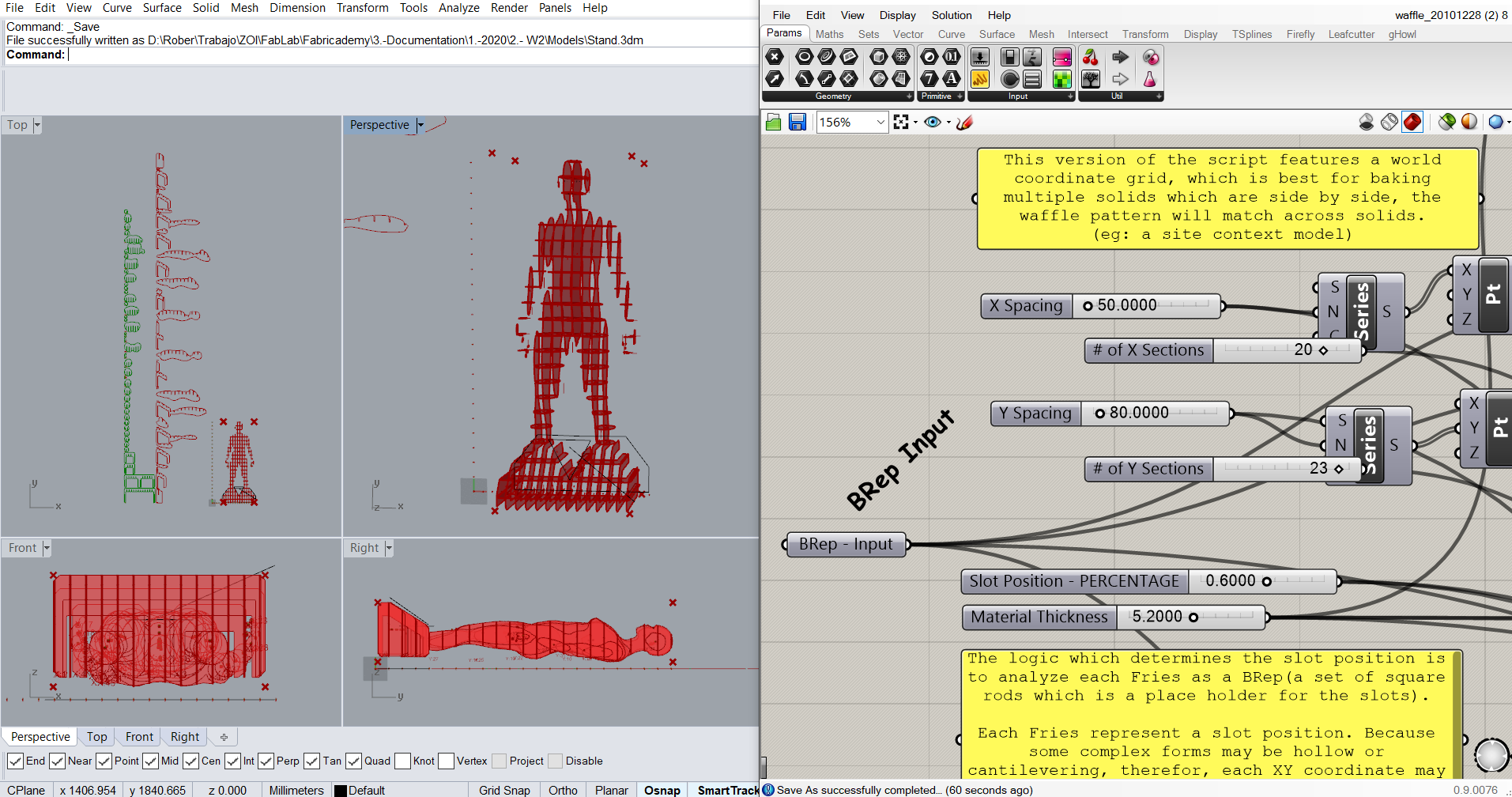Select the Number 0.1 parameter icon
1512x797 pixels.
(952, 57)
